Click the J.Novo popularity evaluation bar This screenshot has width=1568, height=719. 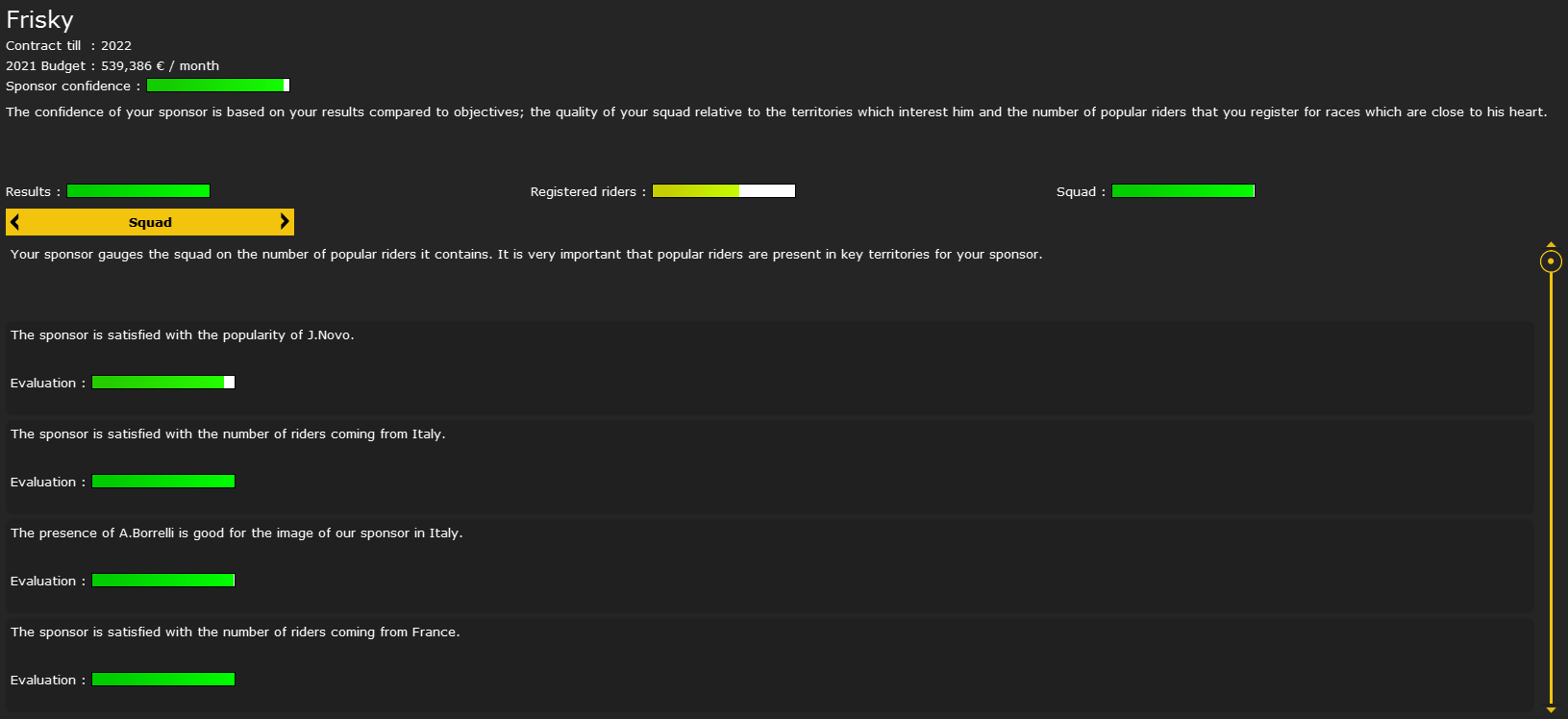[163, 383]
